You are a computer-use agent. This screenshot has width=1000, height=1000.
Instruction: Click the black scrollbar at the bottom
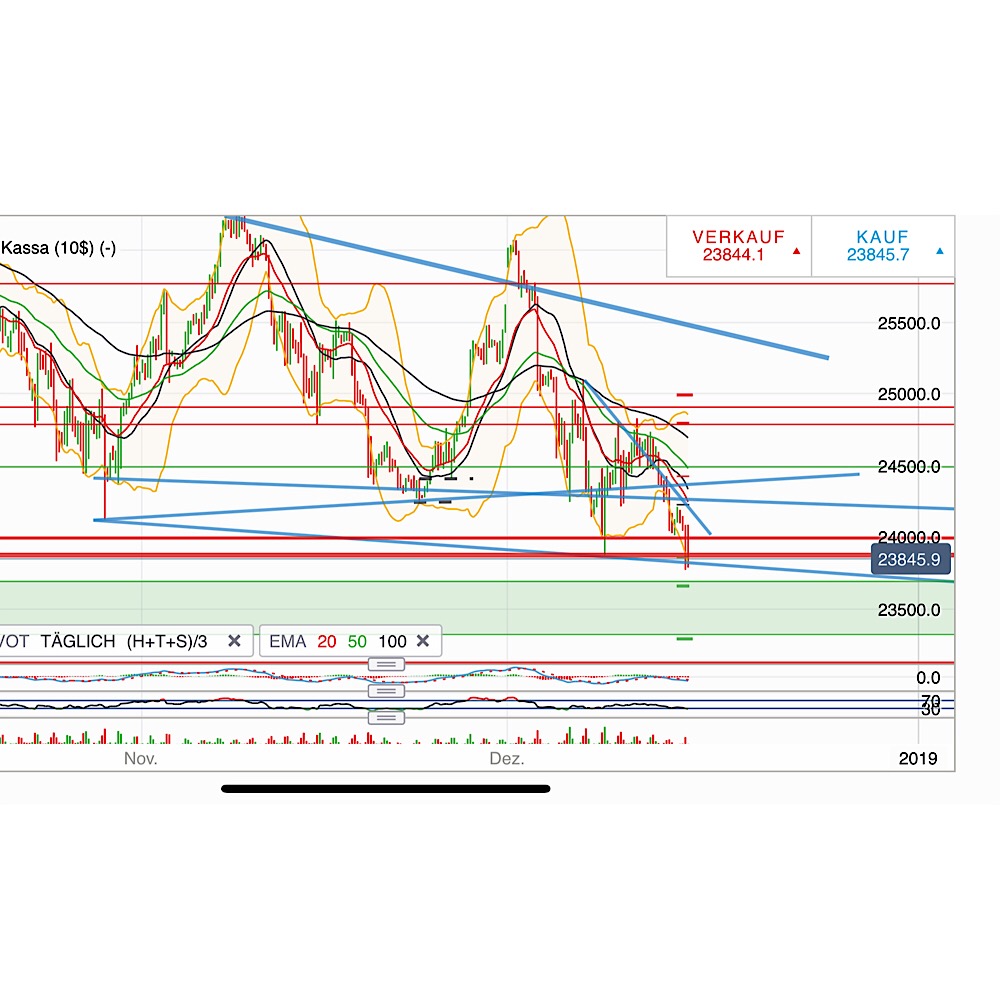click(x=385, y=789)
